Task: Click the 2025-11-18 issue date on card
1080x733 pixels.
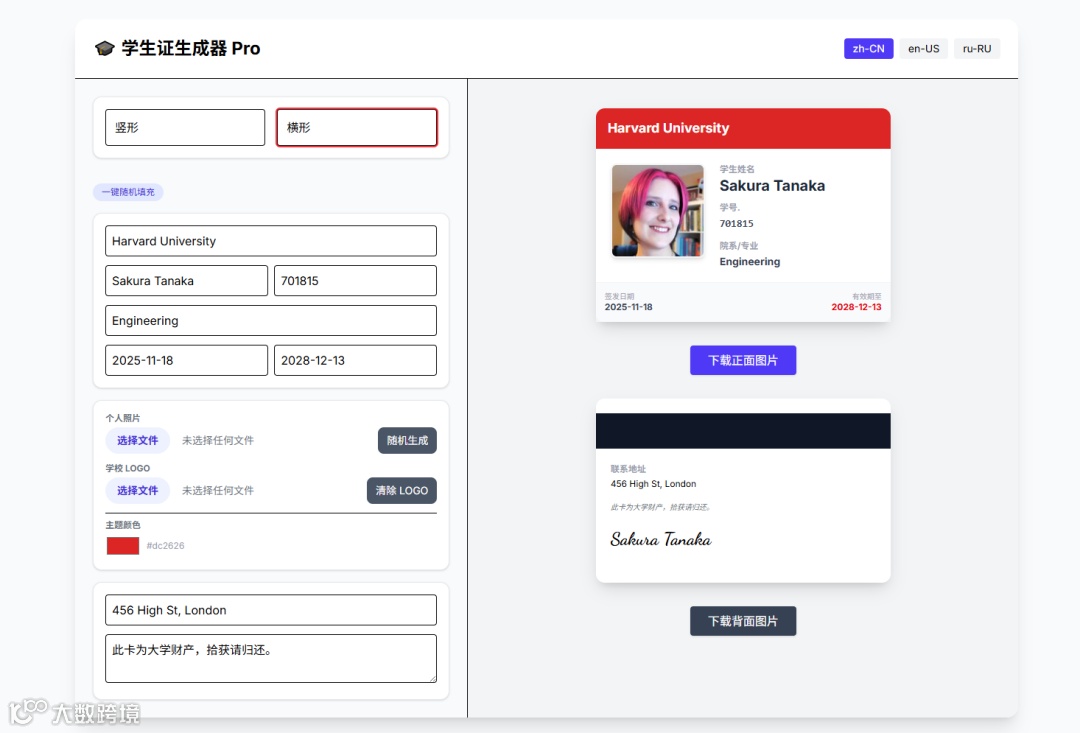Action: coord(628,307)
